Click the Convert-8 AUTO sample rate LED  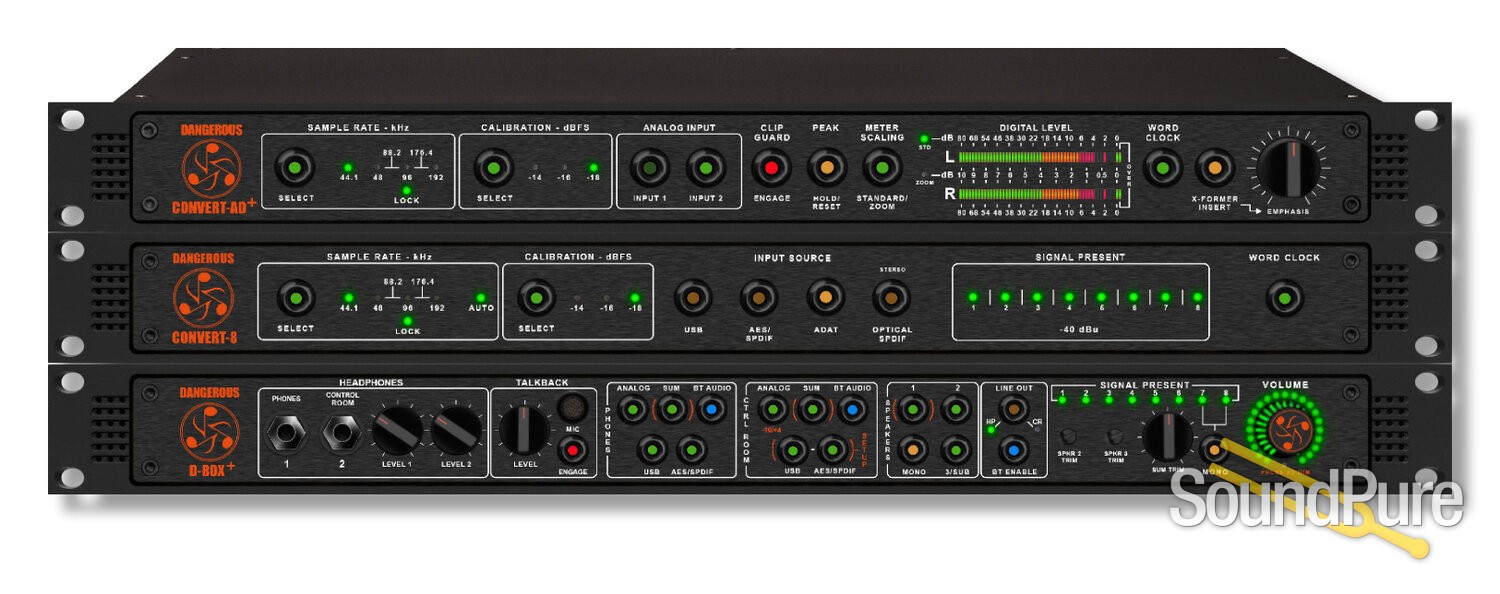pos(480,298)
